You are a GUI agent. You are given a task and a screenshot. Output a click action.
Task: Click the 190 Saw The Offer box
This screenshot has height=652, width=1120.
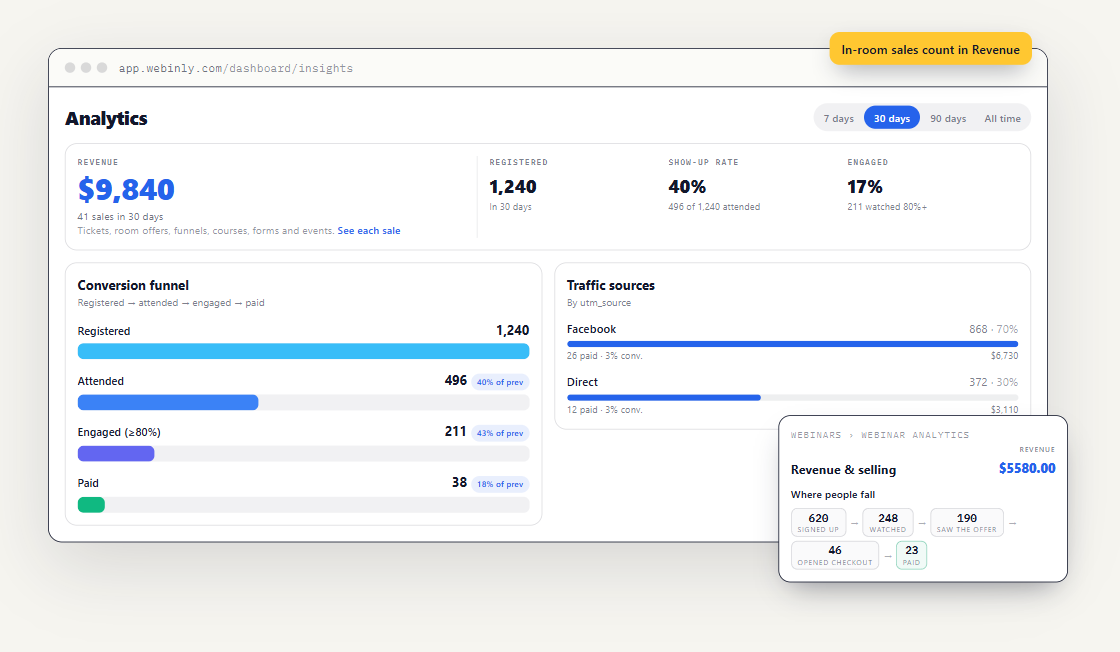point(966,523)
